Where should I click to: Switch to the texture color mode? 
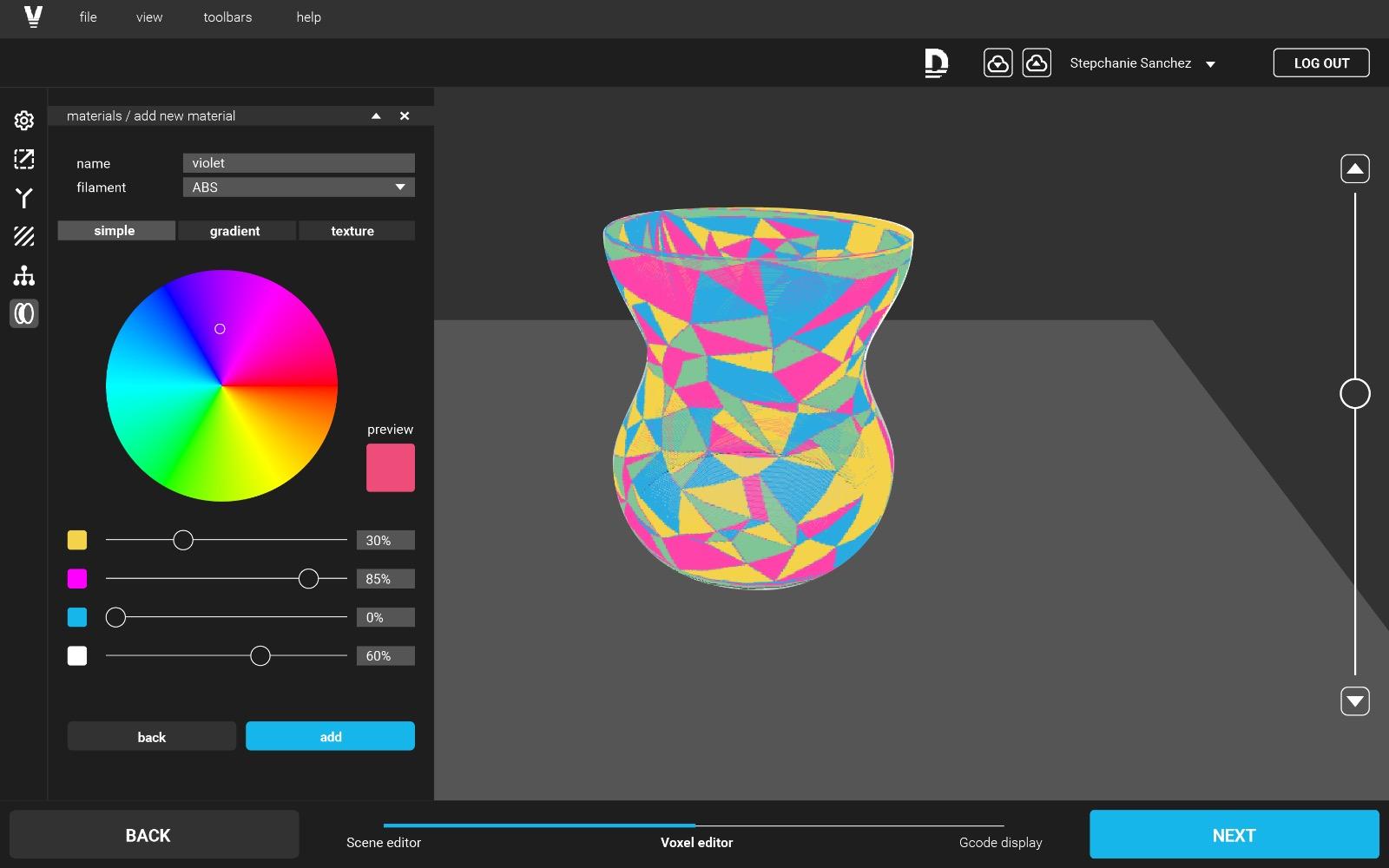click(x=352, y=231)
